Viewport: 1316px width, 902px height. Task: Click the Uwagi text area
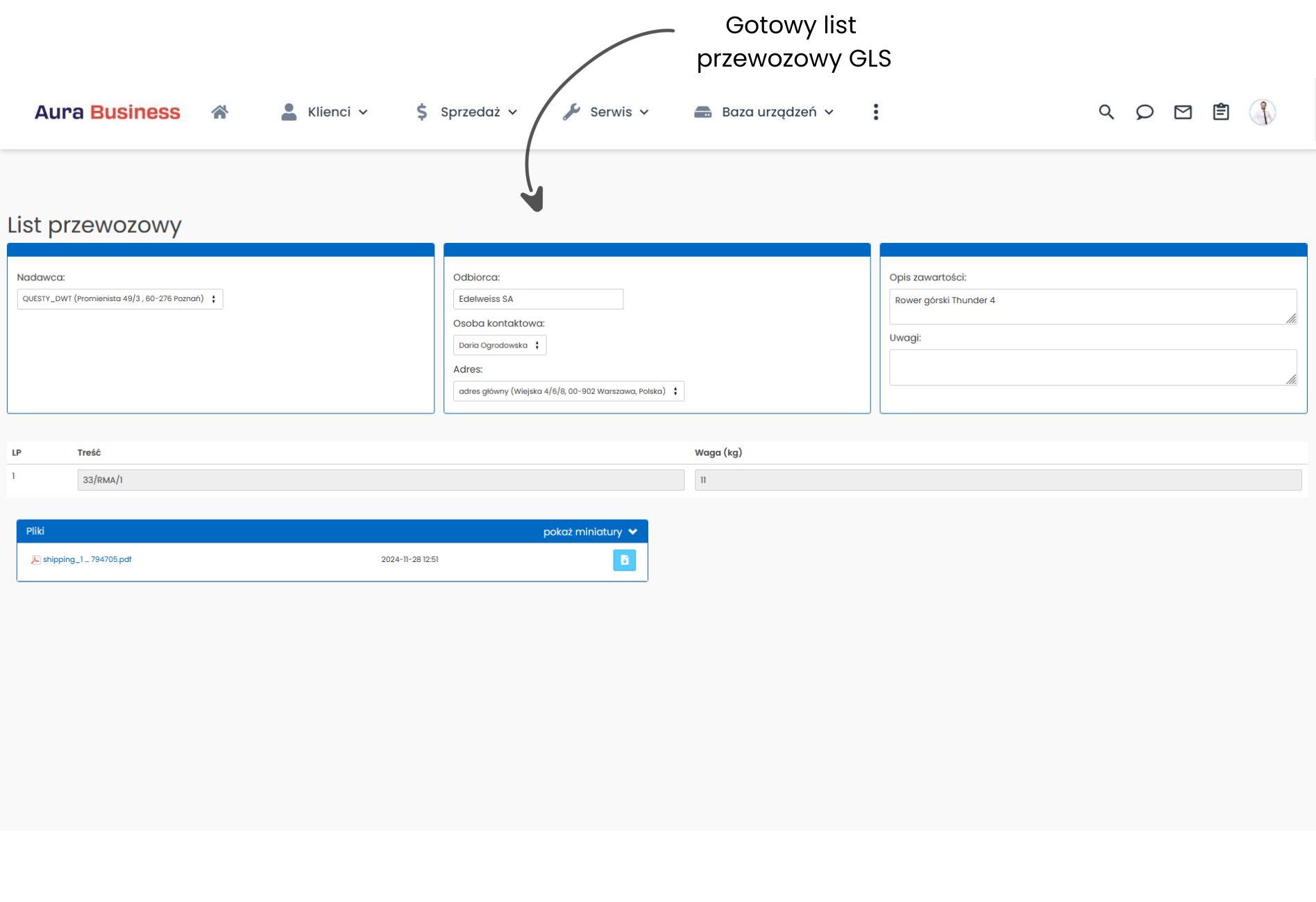(1092, 366)
